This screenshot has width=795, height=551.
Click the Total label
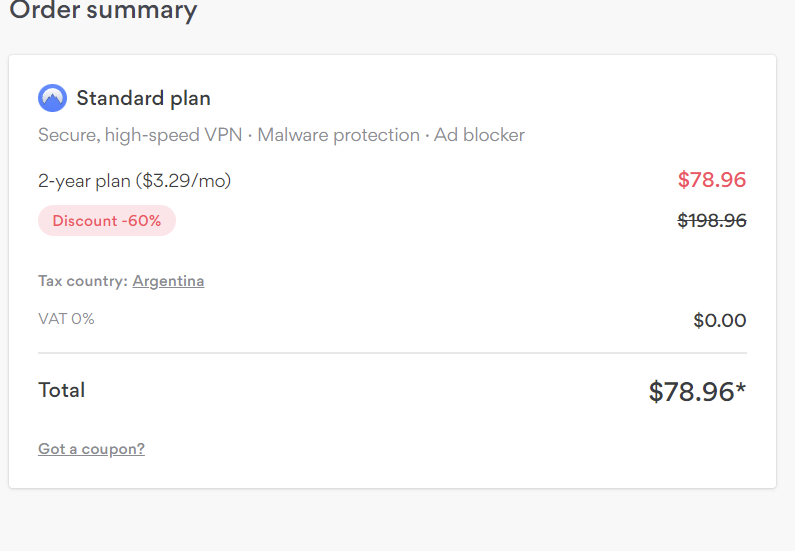(62, 390)
